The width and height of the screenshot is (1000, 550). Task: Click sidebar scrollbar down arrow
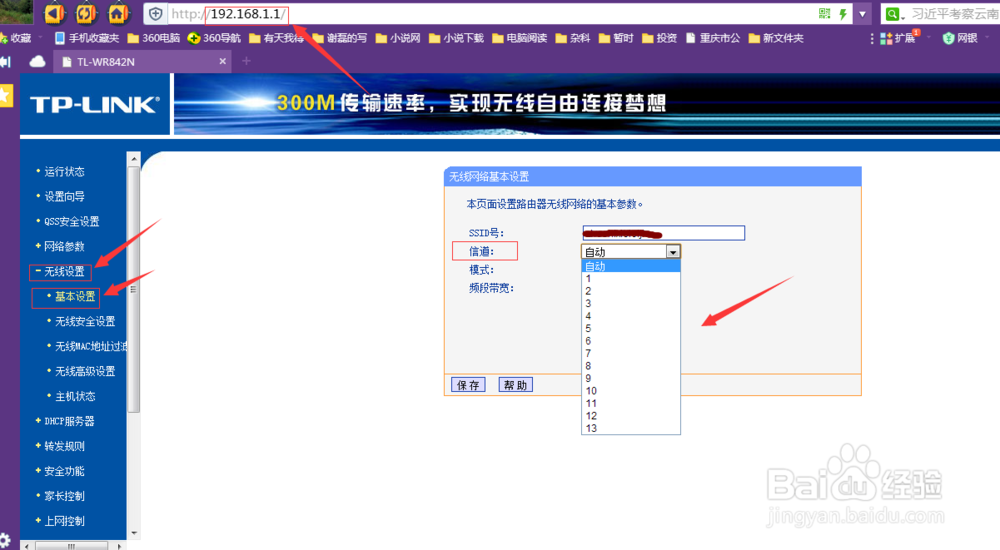(133, 533)
